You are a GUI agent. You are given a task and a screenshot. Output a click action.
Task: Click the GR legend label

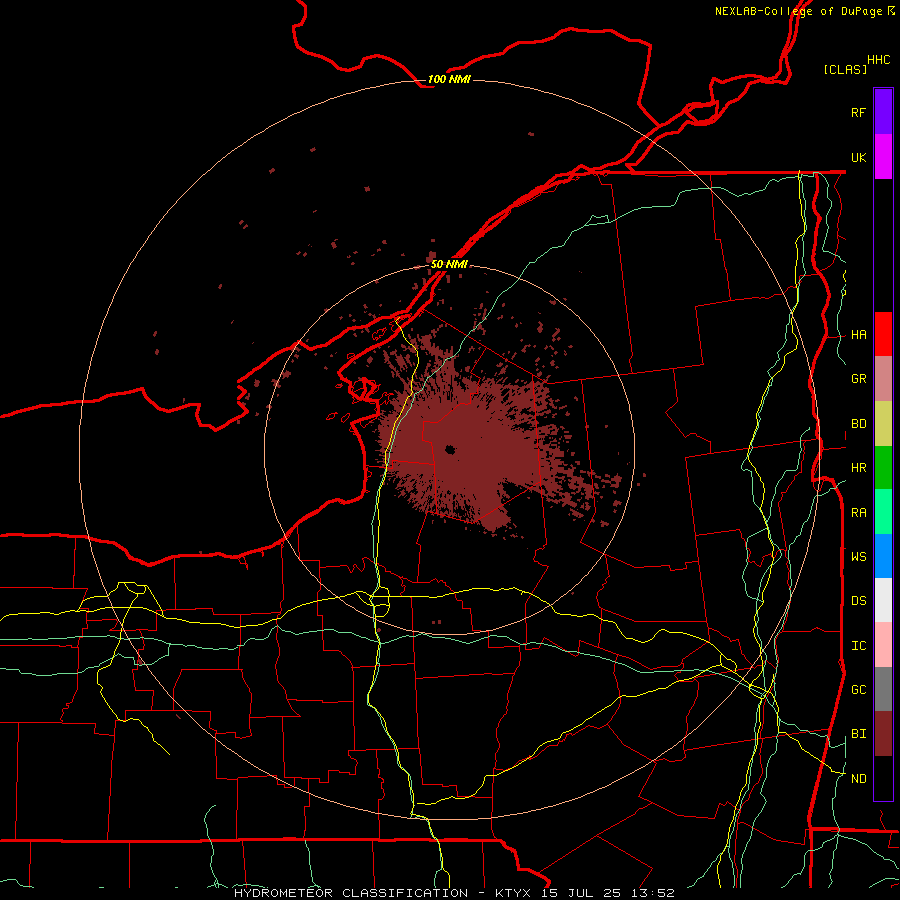click(858, 379)
